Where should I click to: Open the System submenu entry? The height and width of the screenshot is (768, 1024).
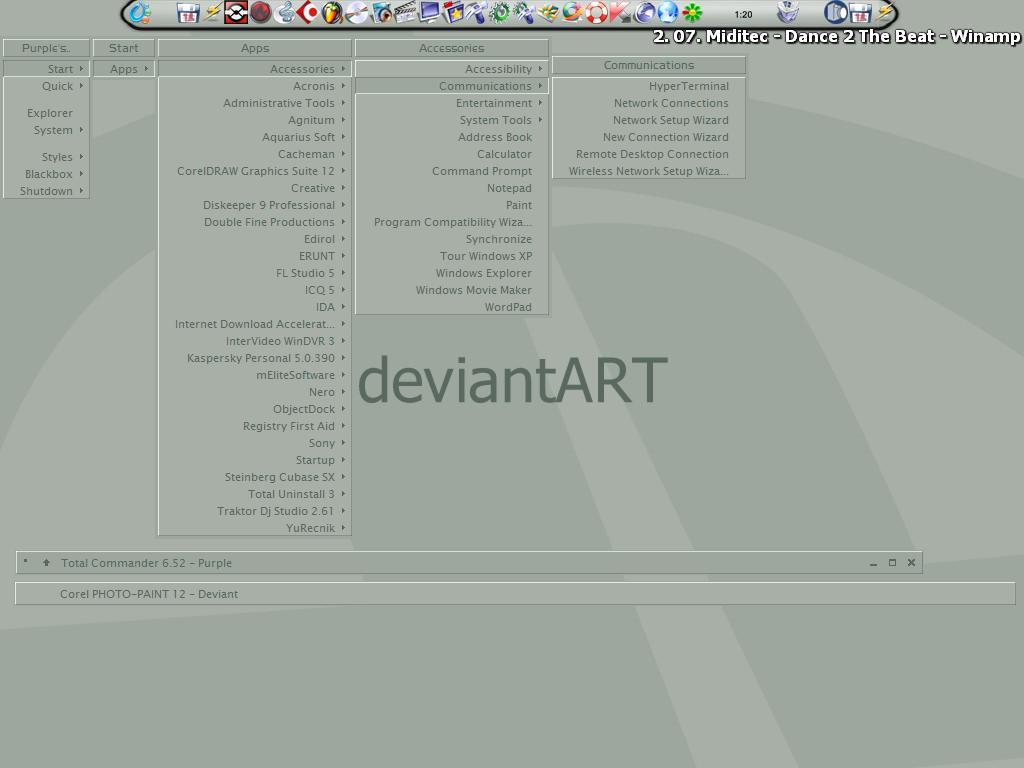click(46, 130)
